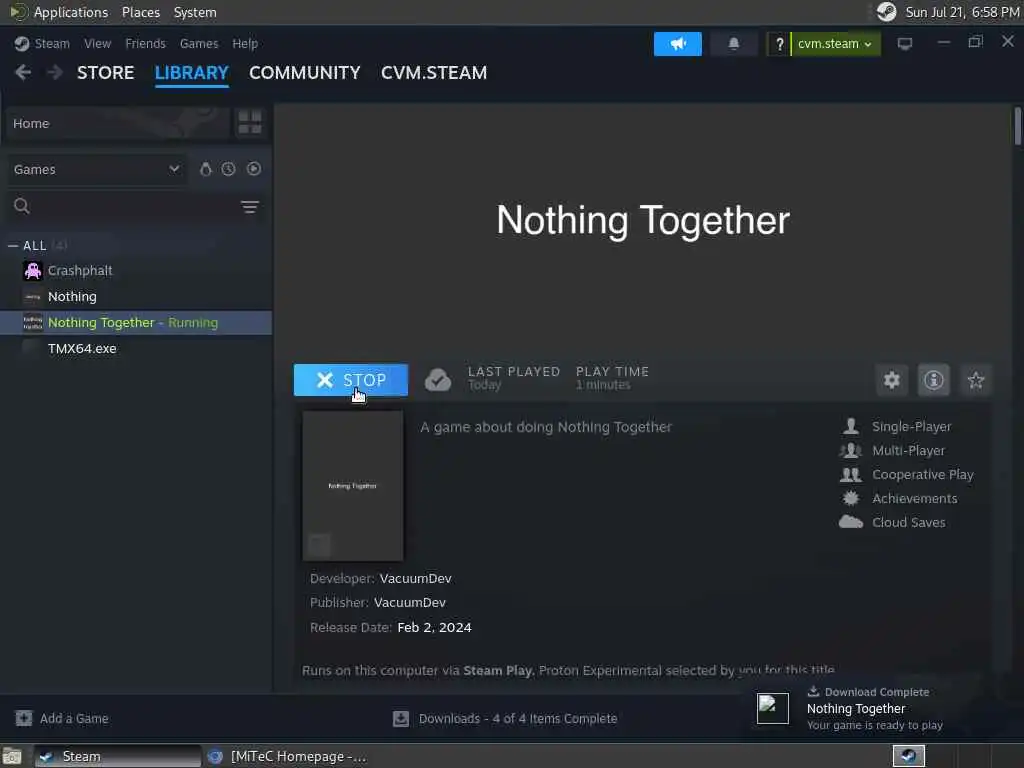The width and height of the screenshot is (1024, 768).
Task: Open the cvm.steam account dropdown
Action: pyautogui.click(x=835, y=44)
